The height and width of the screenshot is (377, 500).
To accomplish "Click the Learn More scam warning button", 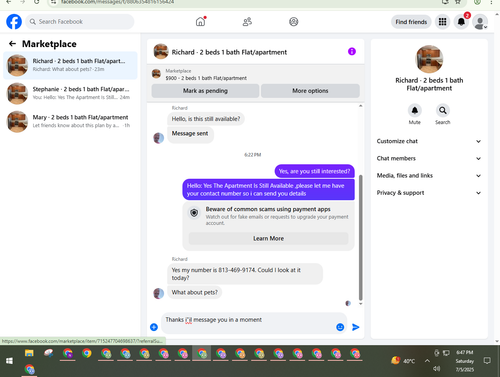I will [x=268, y=238].
